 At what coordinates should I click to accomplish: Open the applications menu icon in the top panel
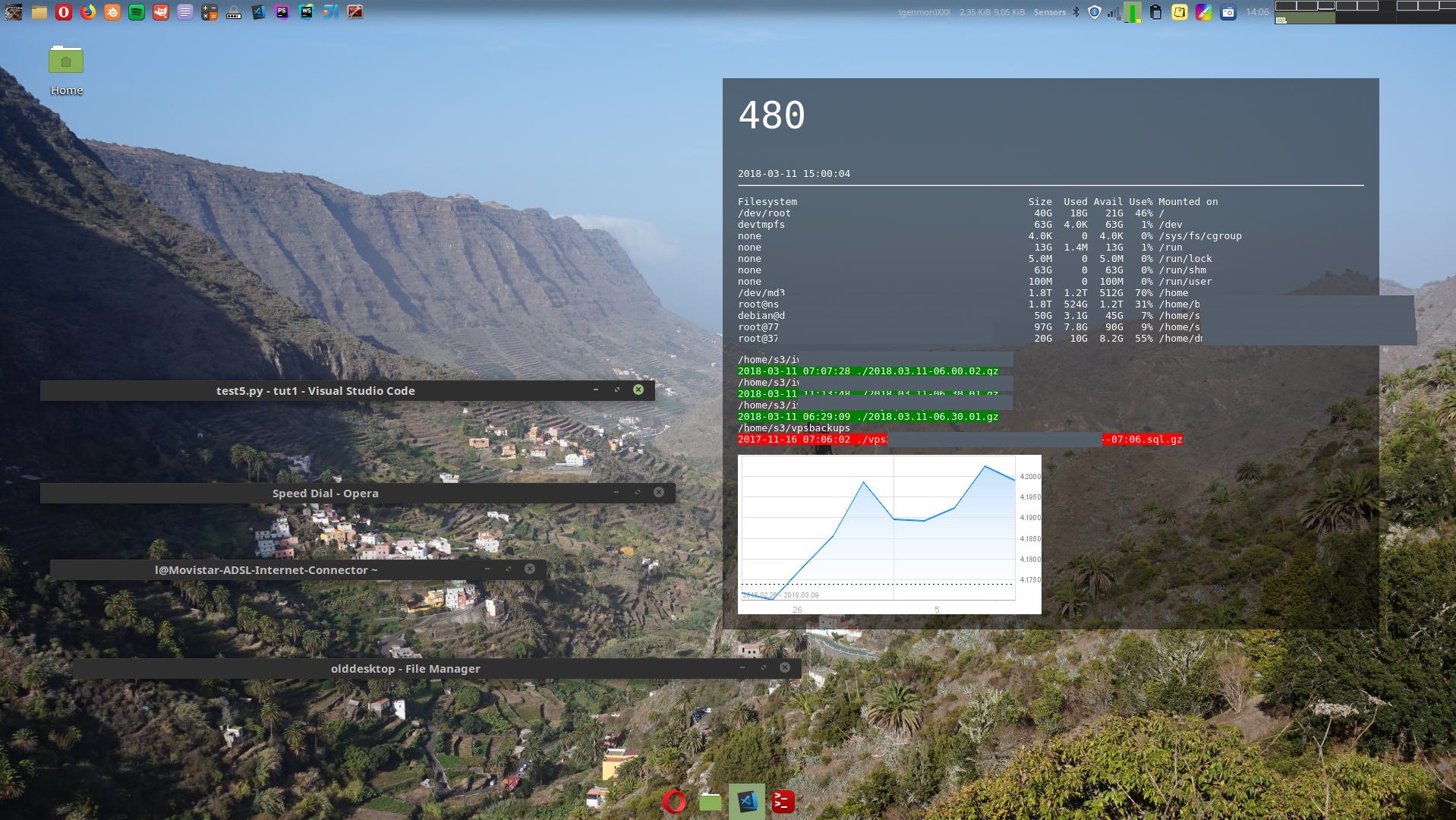[x=14, y=12]
